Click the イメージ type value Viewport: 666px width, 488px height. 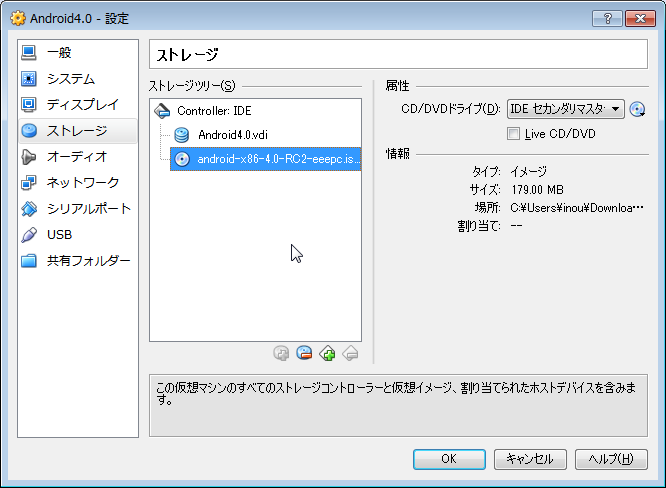pyautogui.click(x=528, y=172)
